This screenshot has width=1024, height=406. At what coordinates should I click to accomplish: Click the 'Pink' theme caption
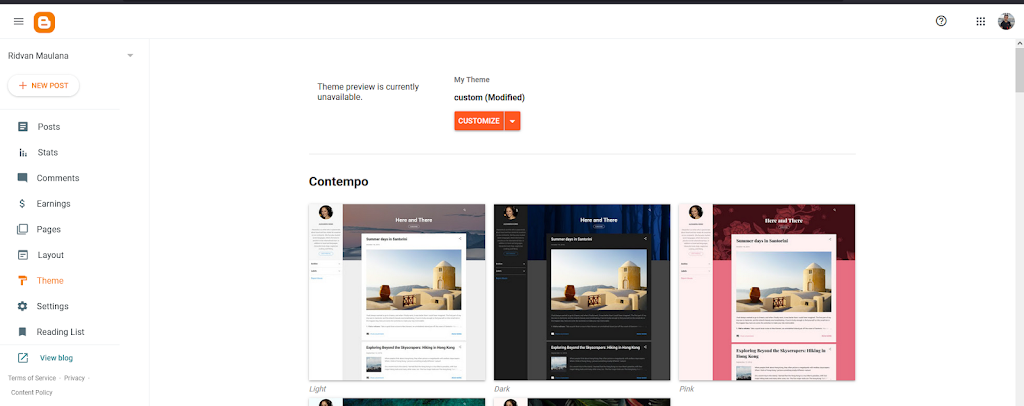coord(686,389)
